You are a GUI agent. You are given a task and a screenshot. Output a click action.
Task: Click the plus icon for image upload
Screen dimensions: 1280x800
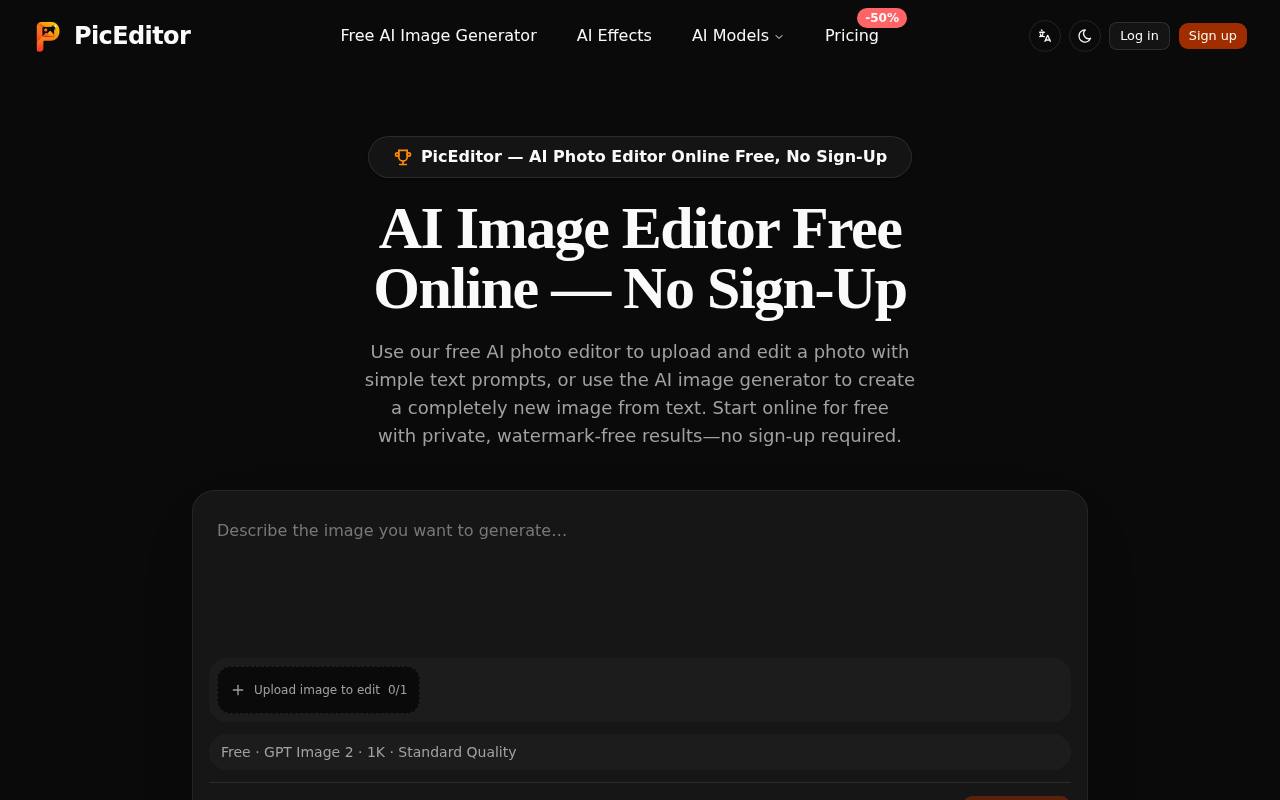point(238,690)
